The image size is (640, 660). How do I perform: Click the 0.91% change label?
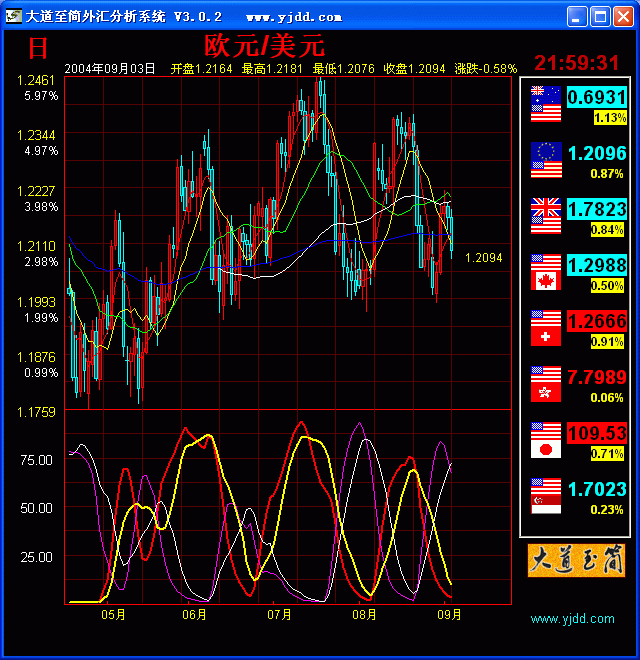(607, 341)
